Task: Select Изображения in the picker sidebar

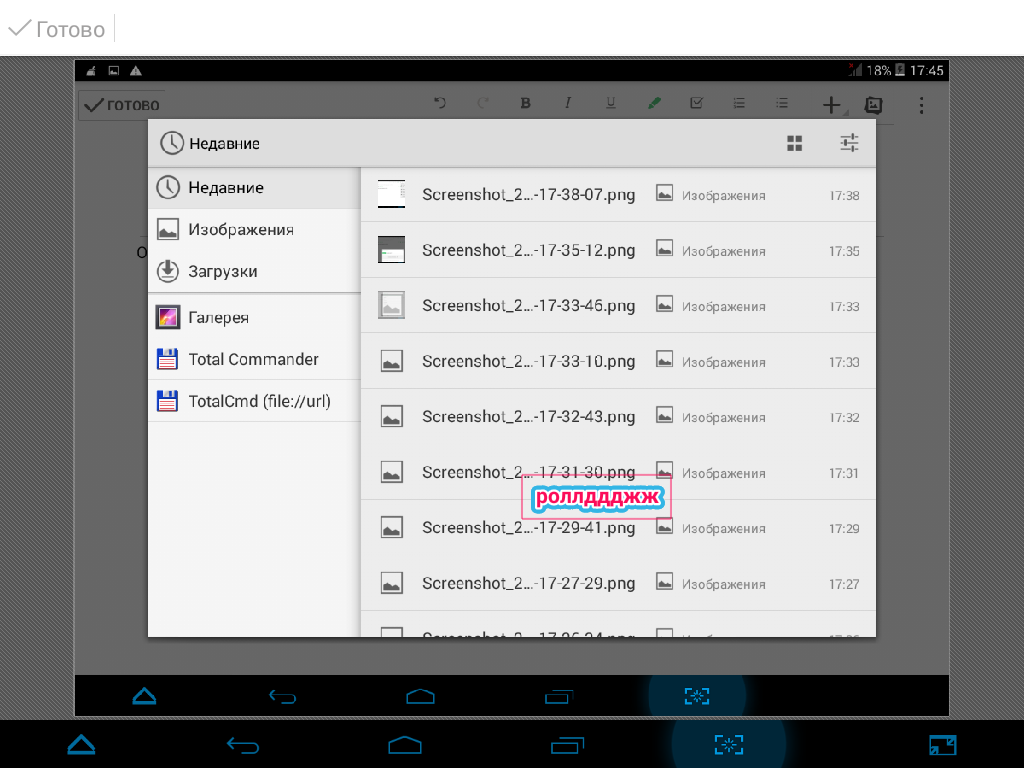Action: [x=254, y=229]
